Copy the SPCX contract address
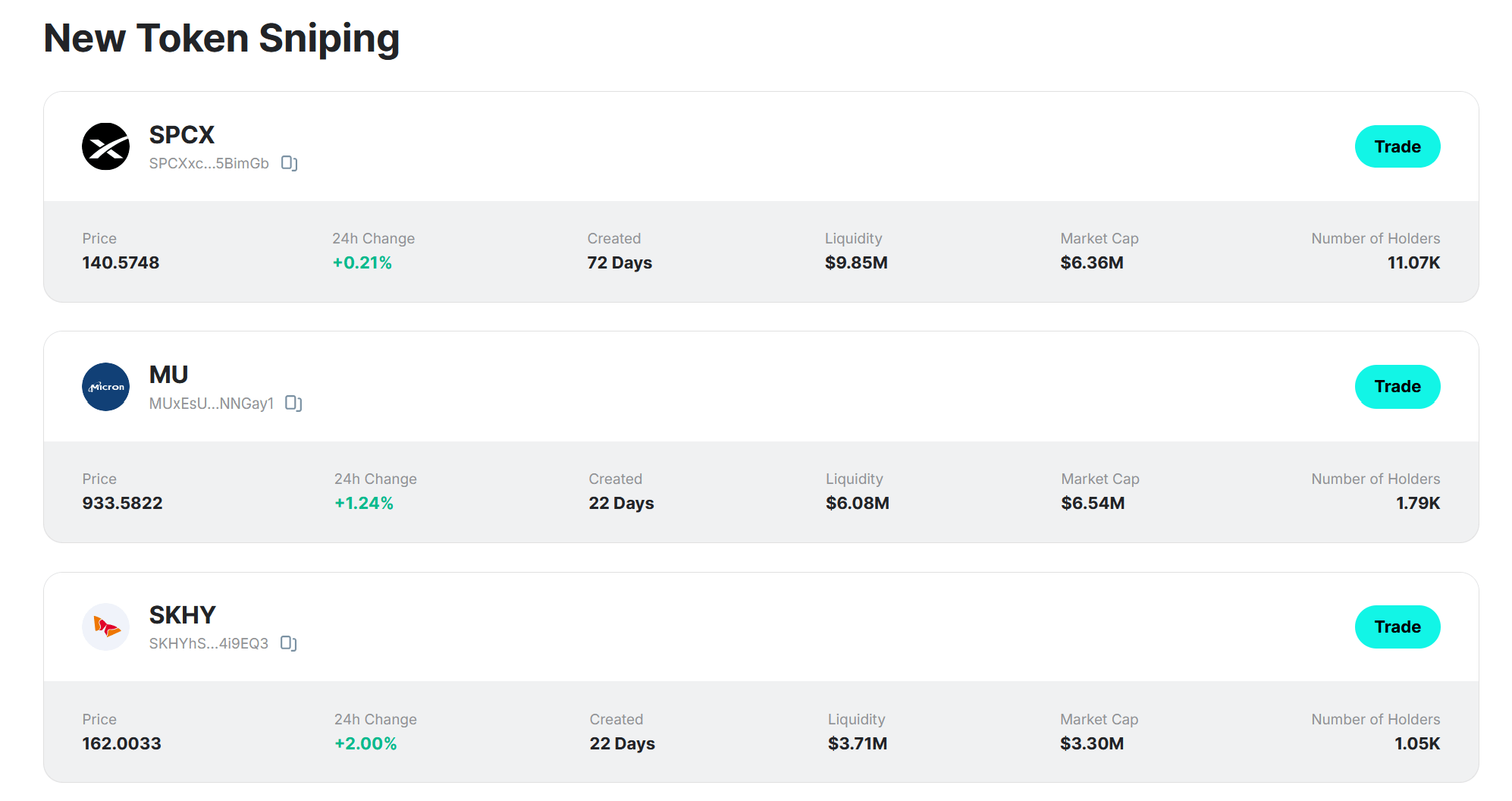The image size is (1512, 801). click(x=289, y=163)
